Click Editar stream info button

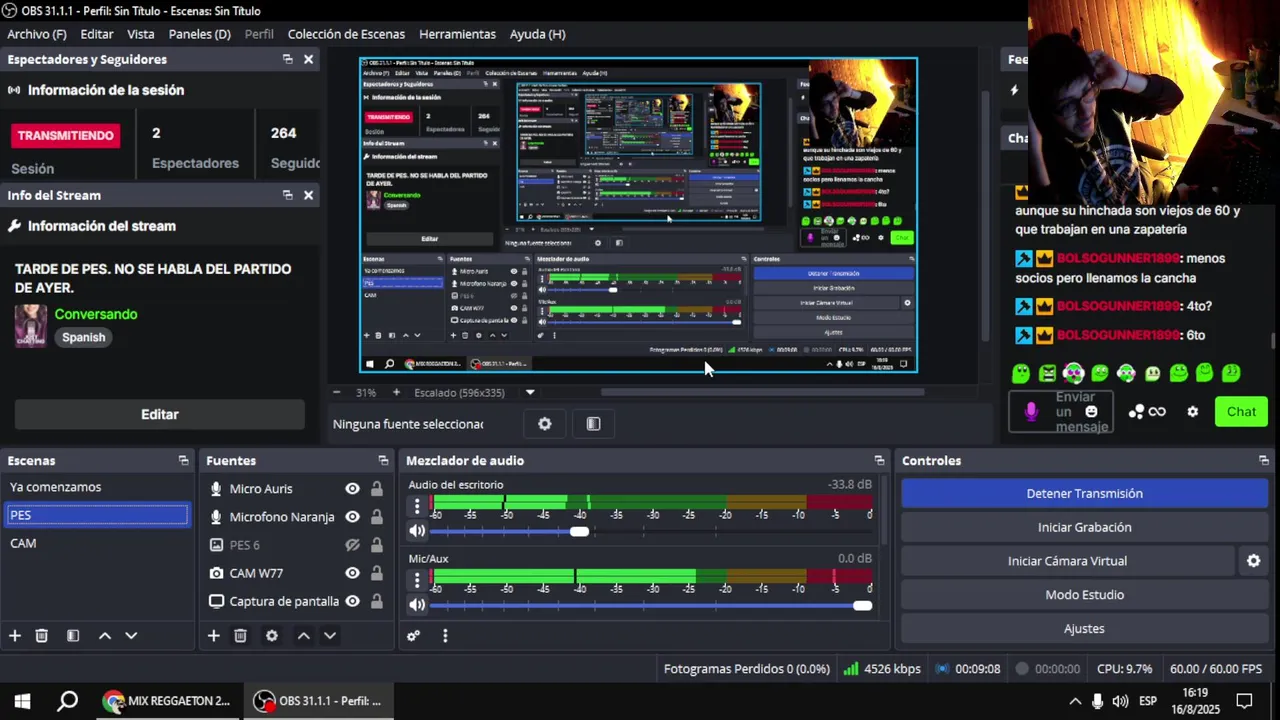(160, 414)
